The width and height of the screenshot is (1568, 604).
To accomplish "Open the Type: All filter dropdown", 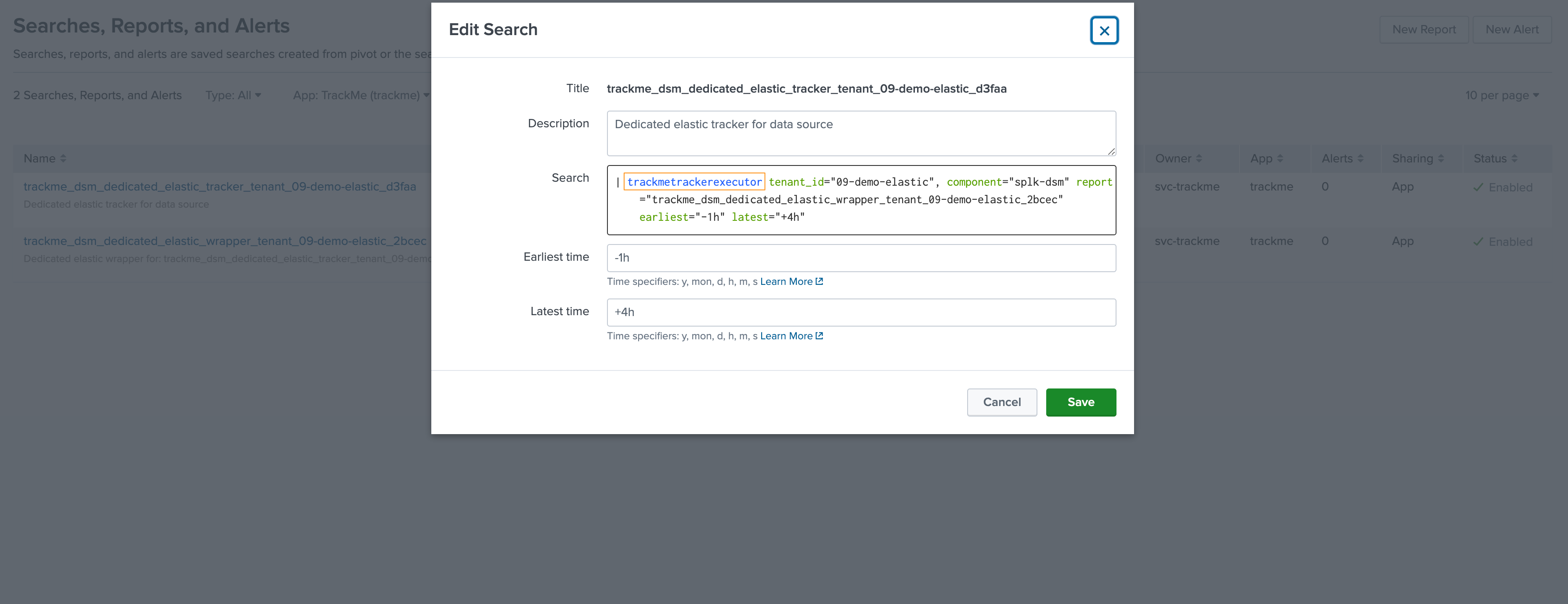I will [x=233, y=96].
